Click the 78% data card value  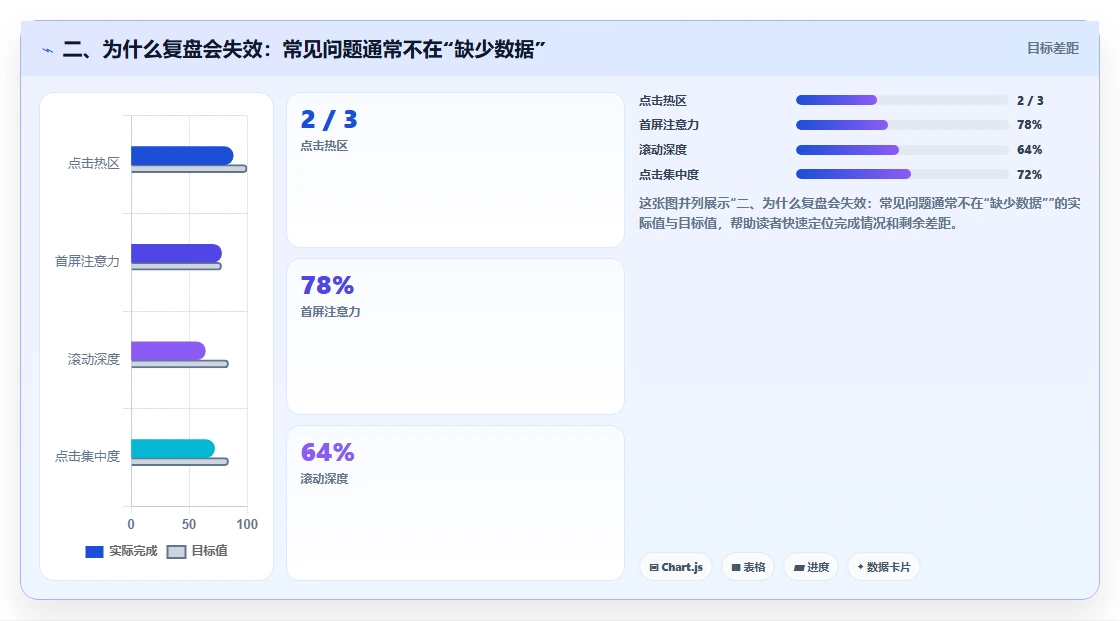(327, 286)
